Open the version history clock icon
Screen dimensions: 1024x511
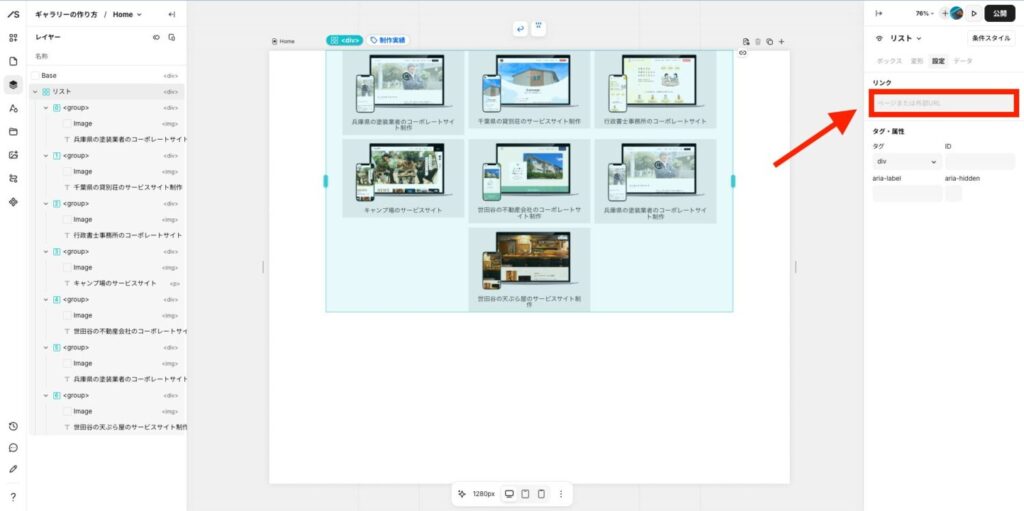click(x=13, y=426)
